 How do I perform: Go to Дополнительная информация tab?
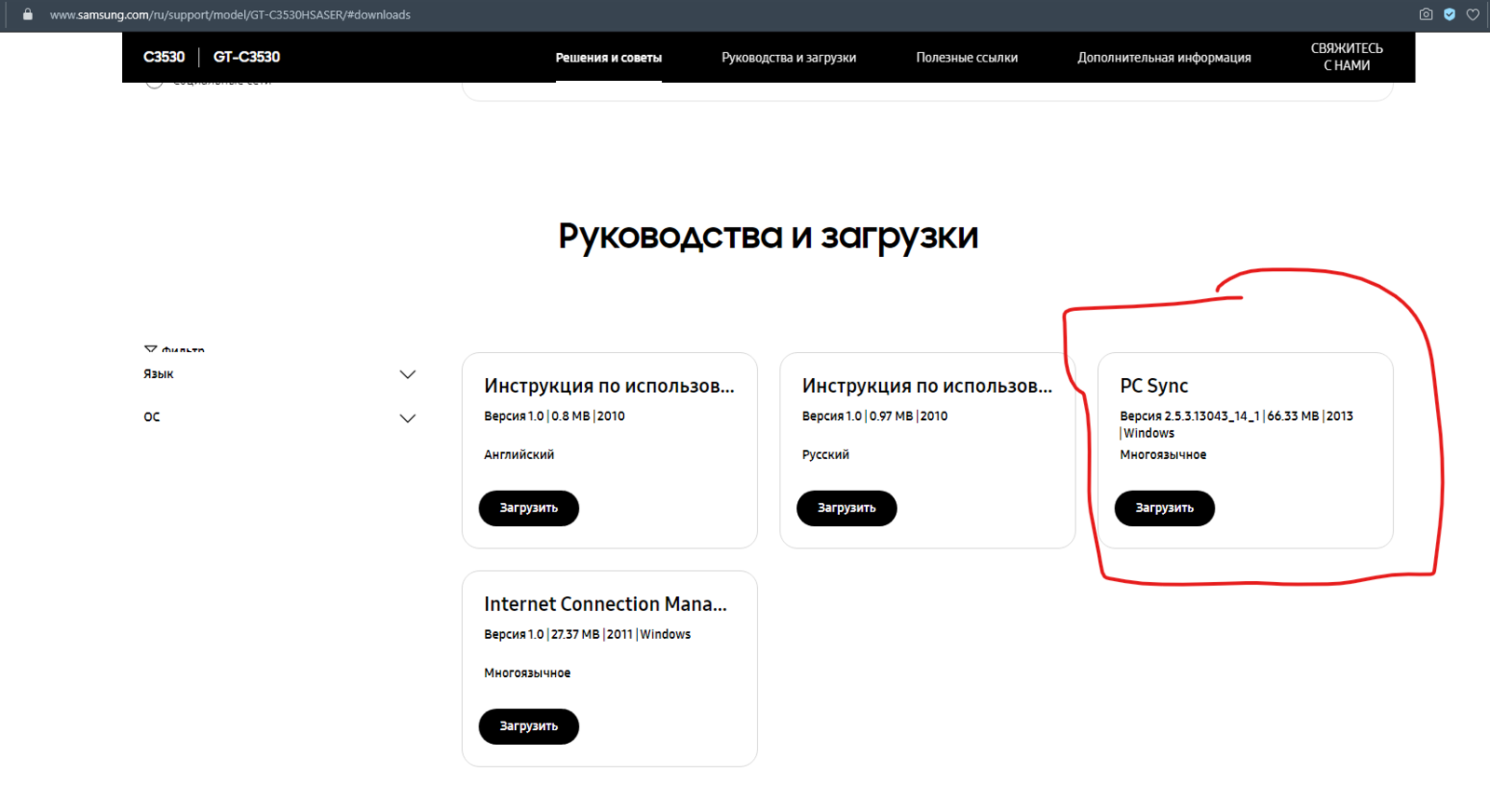(x=1164, y=58)
